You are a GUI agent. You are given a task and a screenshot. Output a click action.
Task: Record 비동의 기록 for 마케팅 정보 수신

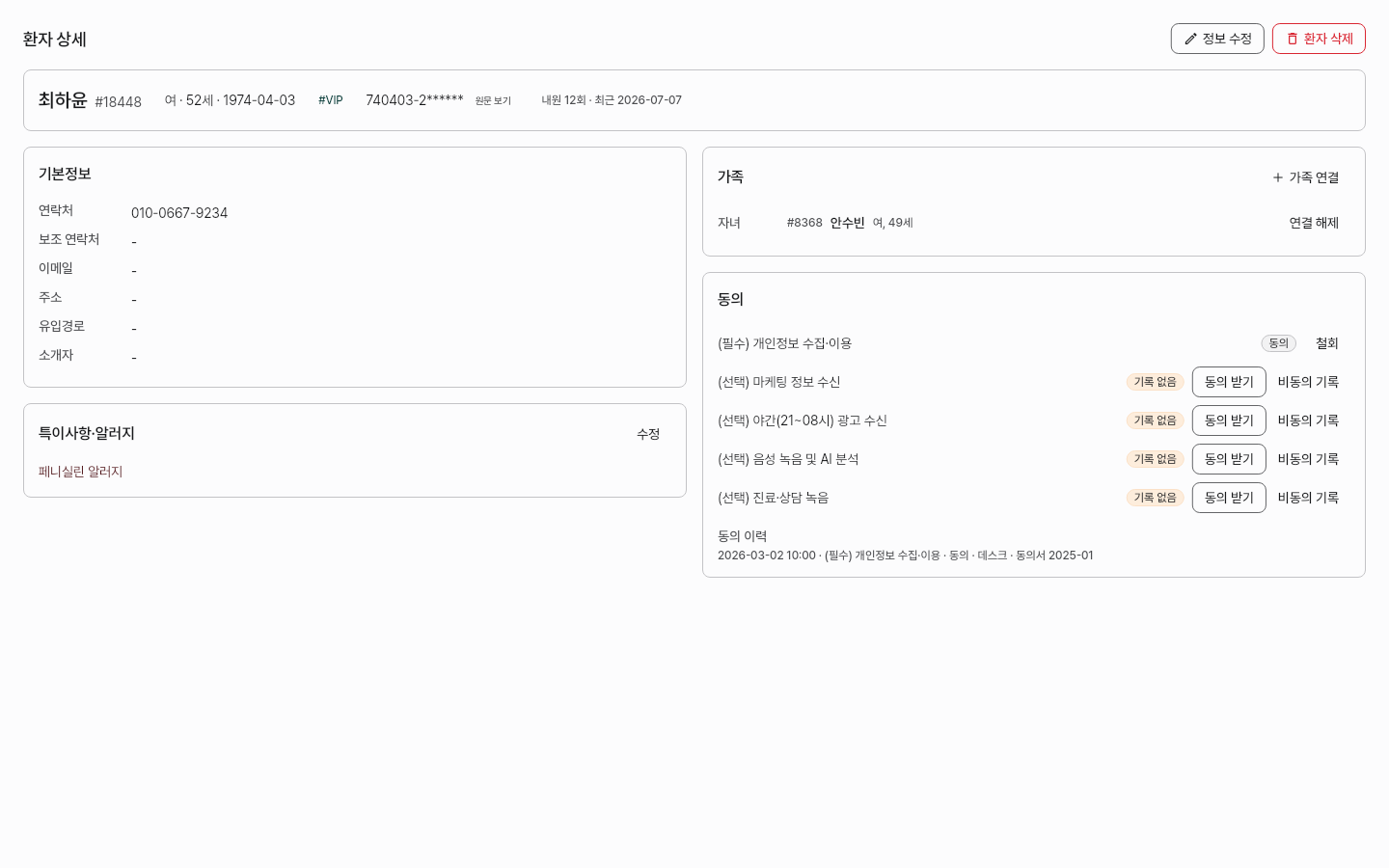1308,382
